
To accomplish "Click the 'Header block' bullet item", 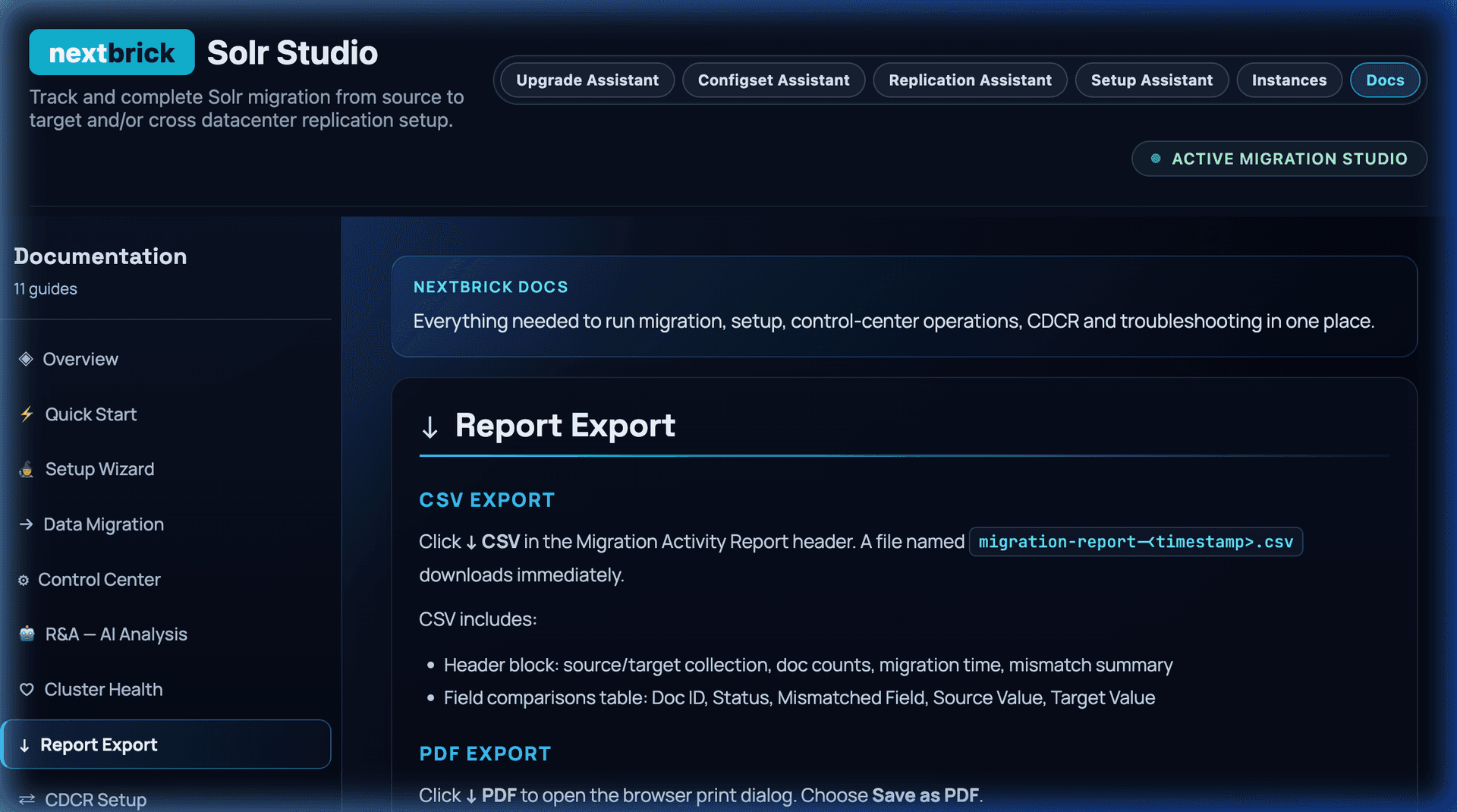I will (x=808, y=666).
